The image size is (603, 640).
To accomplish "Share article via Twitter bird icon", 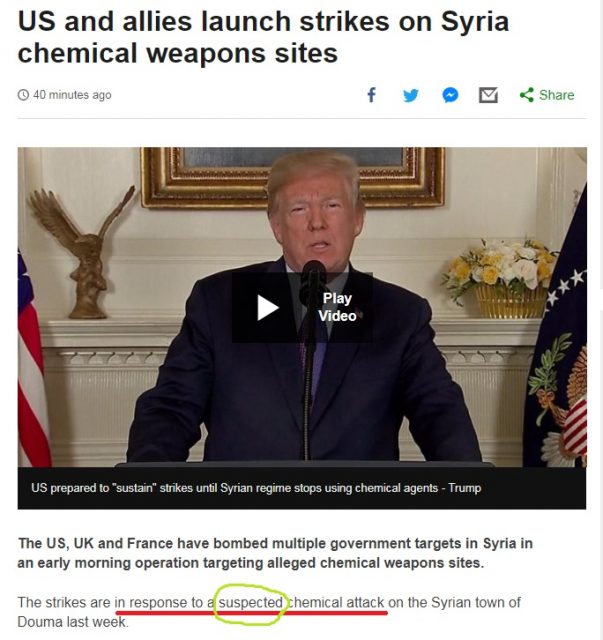I will 411,95.
